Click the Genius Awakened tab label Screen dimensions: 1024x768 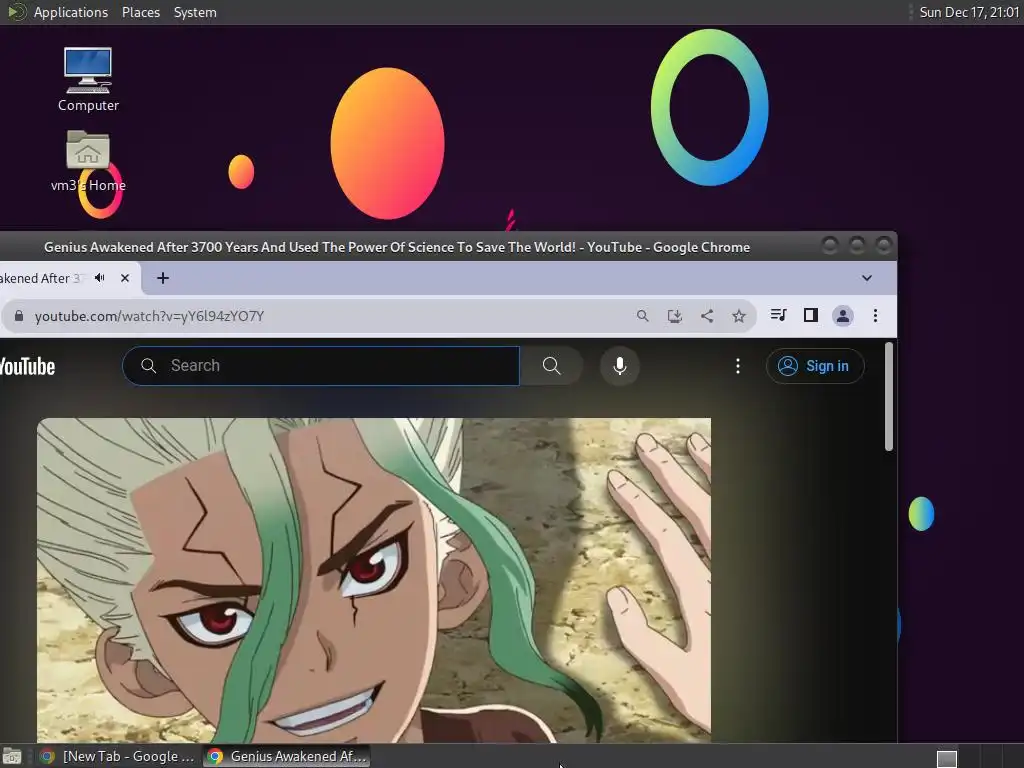tap(42, 278)
